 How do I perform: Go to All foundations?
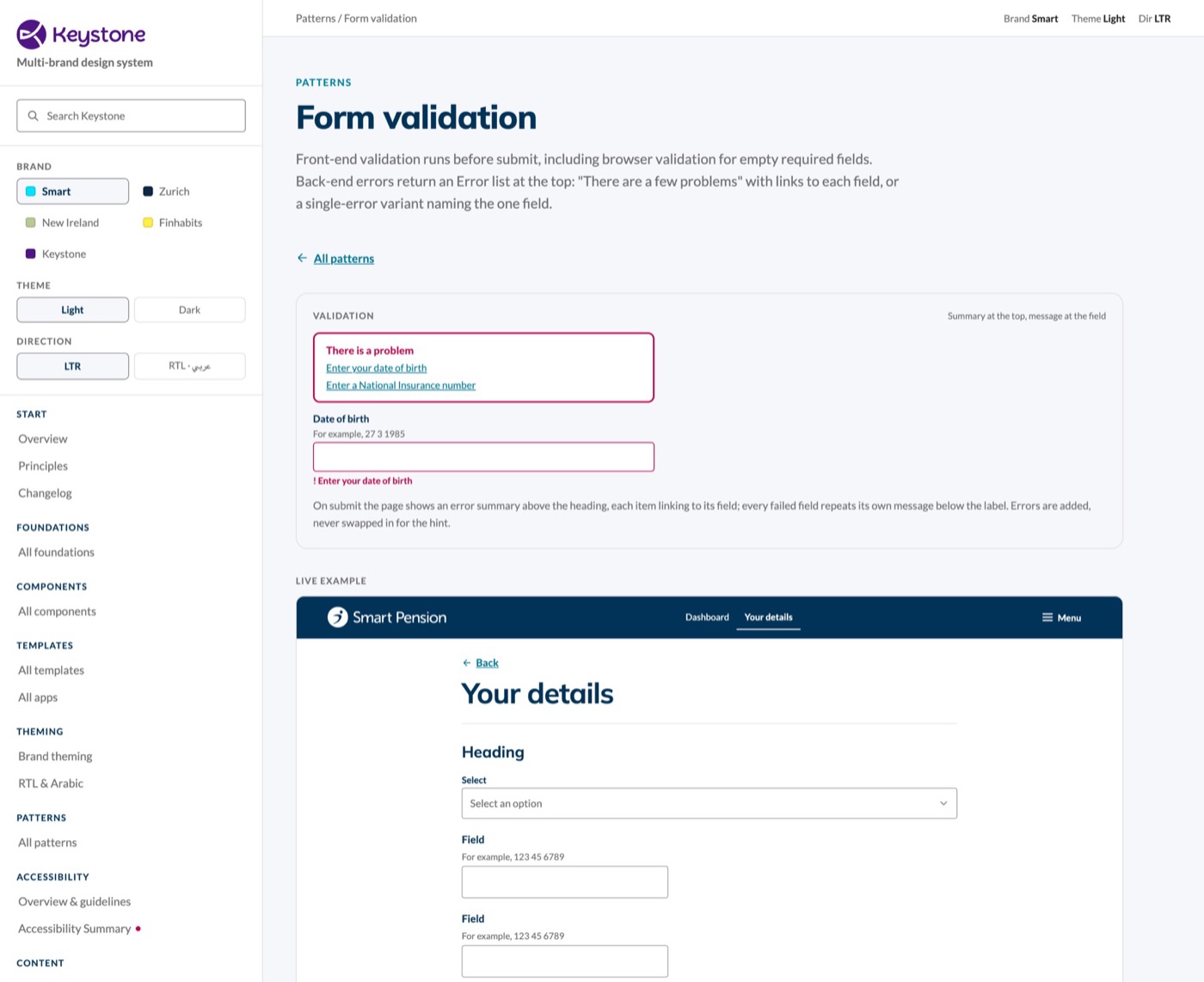pyautogui.click(x=57, y=552)
